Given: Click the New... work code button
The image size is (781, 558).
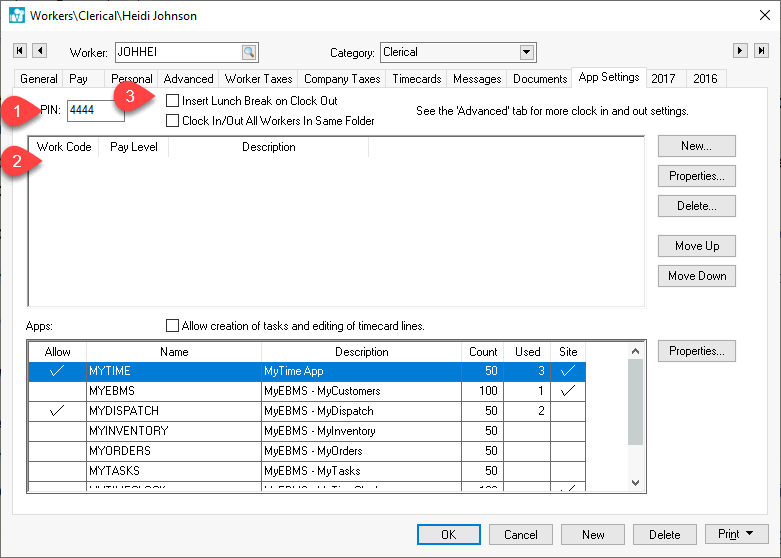Looking at the screenshot, I should pos(696,146).
